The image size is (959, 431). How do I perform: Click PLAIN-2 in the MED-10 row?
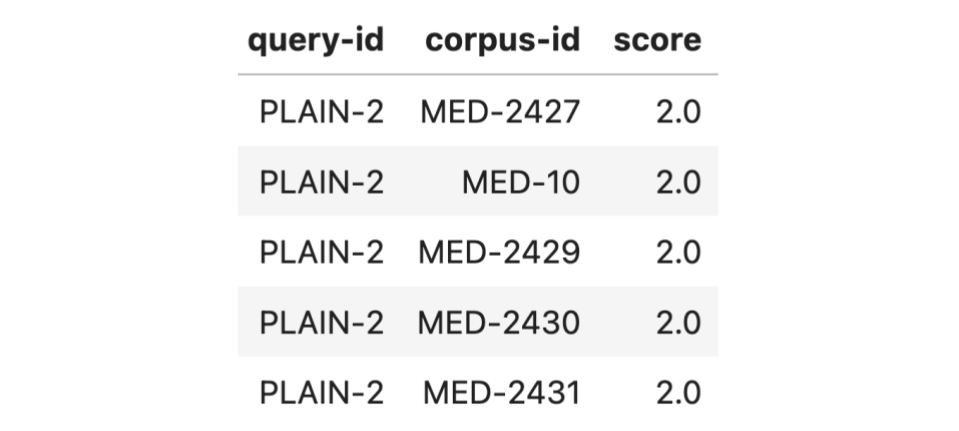(x=321, y=182)
